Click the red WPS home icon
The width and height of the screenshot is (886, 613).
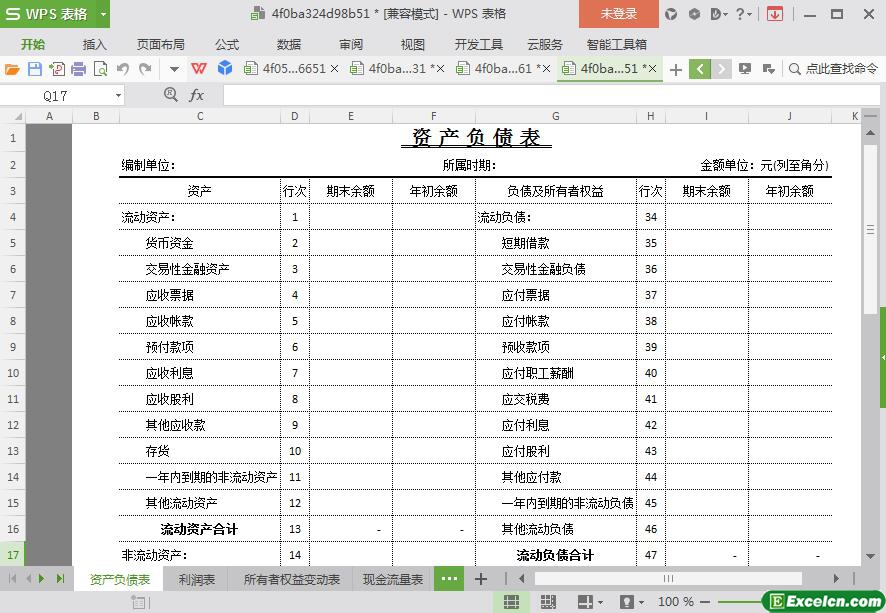click(199, 69)
